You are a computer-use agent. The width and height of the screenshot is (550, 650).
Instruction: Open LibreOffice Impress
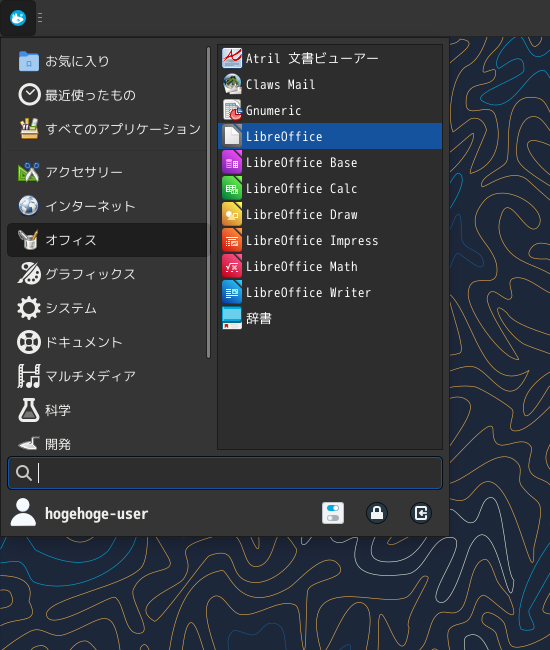330,240
